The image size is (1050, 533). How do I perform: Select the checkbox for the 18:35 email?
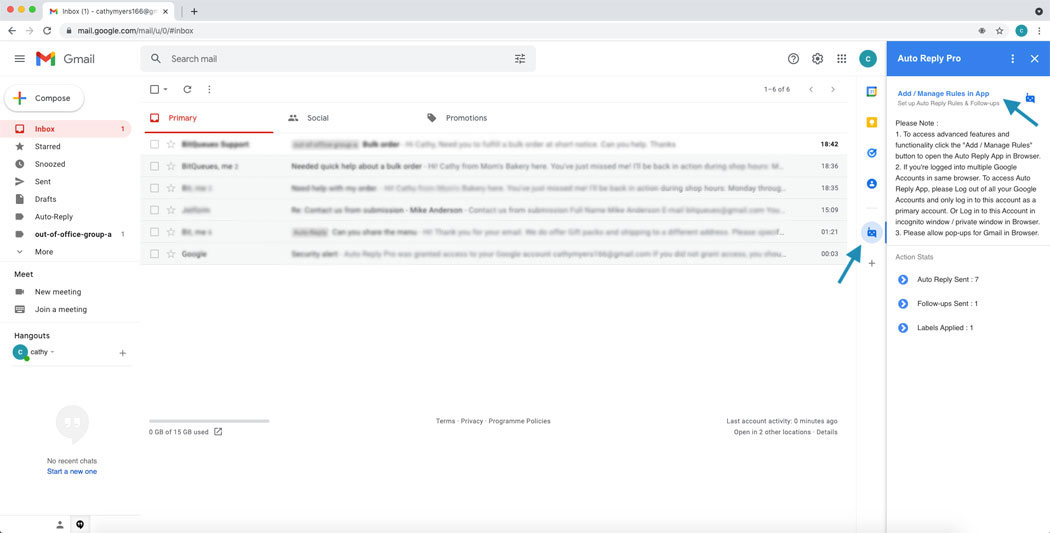click(155, 188)
